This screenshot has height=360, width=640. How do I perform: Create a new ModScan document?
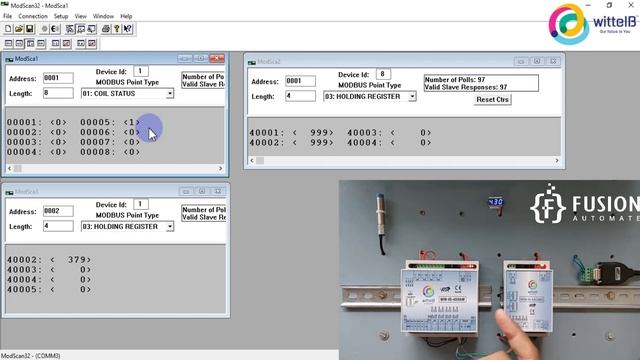[8, 29]
